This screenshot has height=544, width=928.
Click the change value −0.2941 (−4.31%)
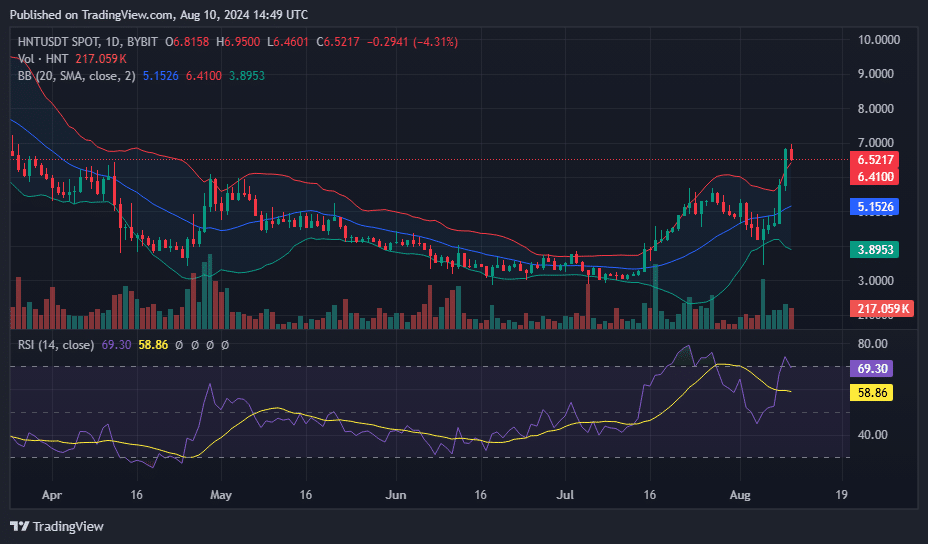(413, 42)
